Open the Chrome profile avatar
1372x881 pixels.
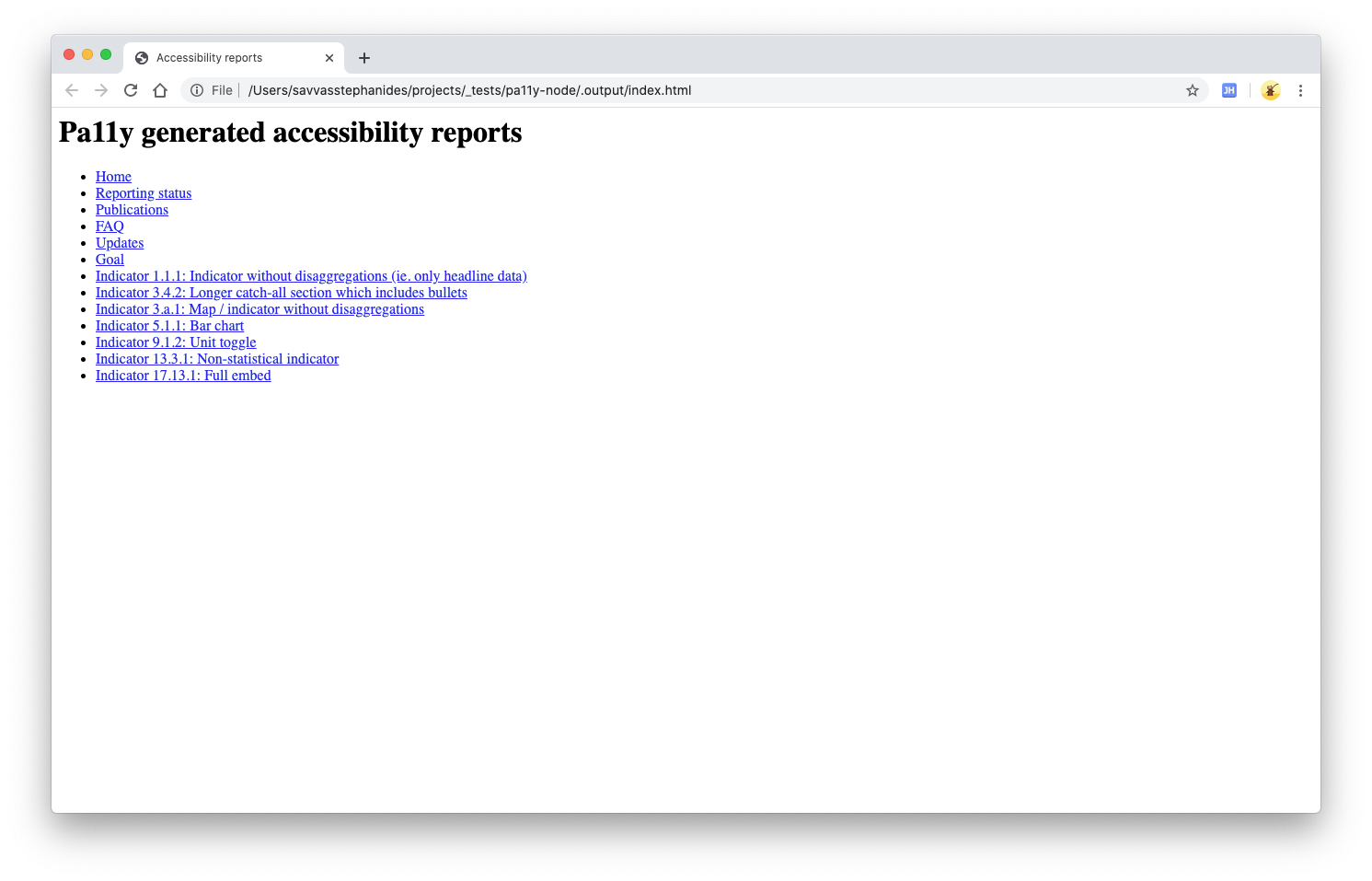coord(1271,90)
